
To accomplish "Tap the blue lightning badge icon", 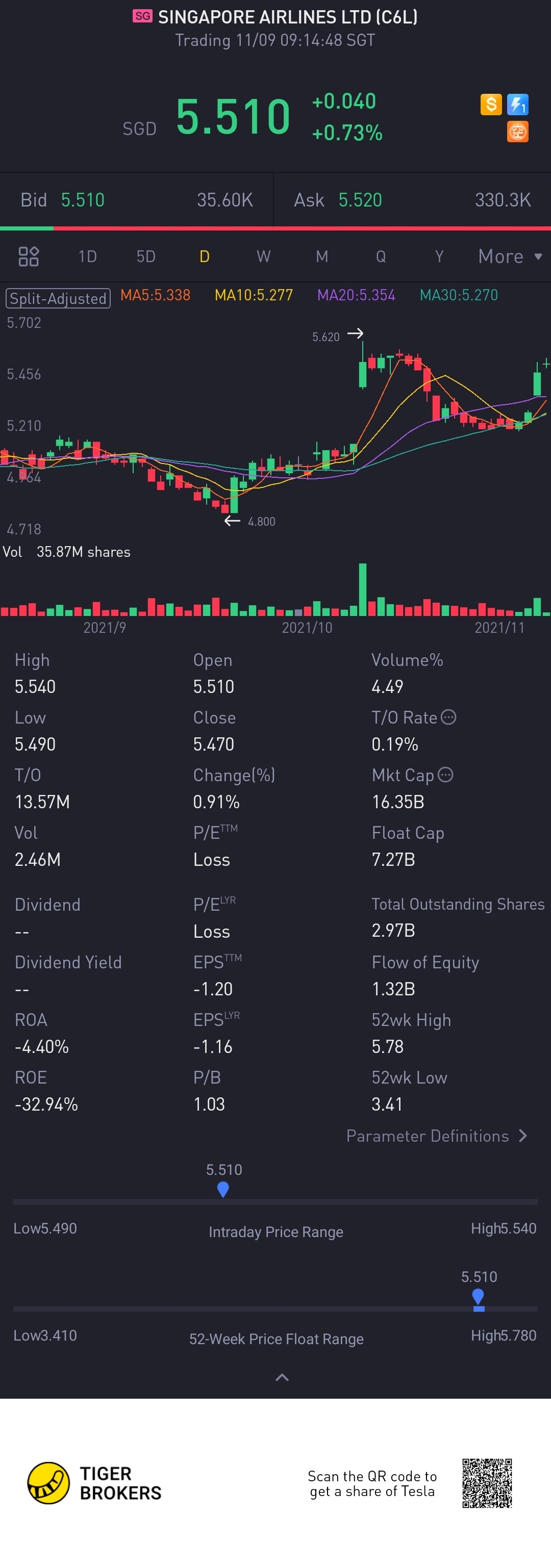I will (x=517, y=105).
